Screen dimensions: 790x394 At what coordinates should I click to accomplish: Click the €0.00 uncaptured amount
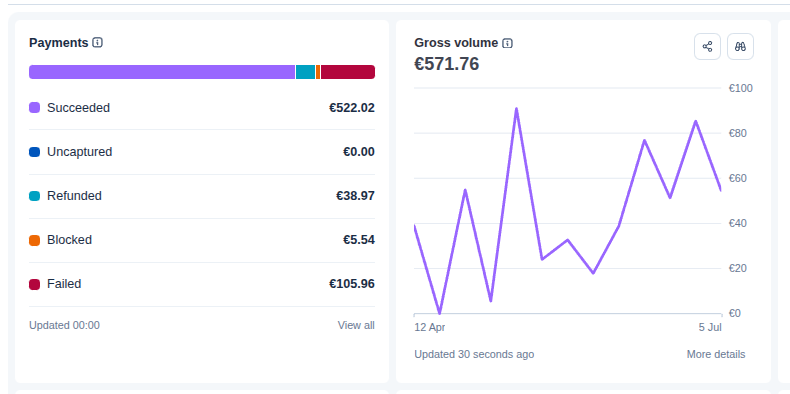[359, 152]
